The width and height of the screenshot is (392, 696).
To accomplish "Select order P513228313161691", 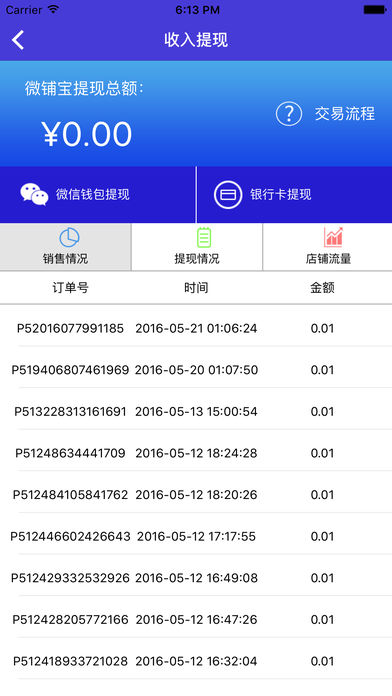I will (x=70, y=411).
